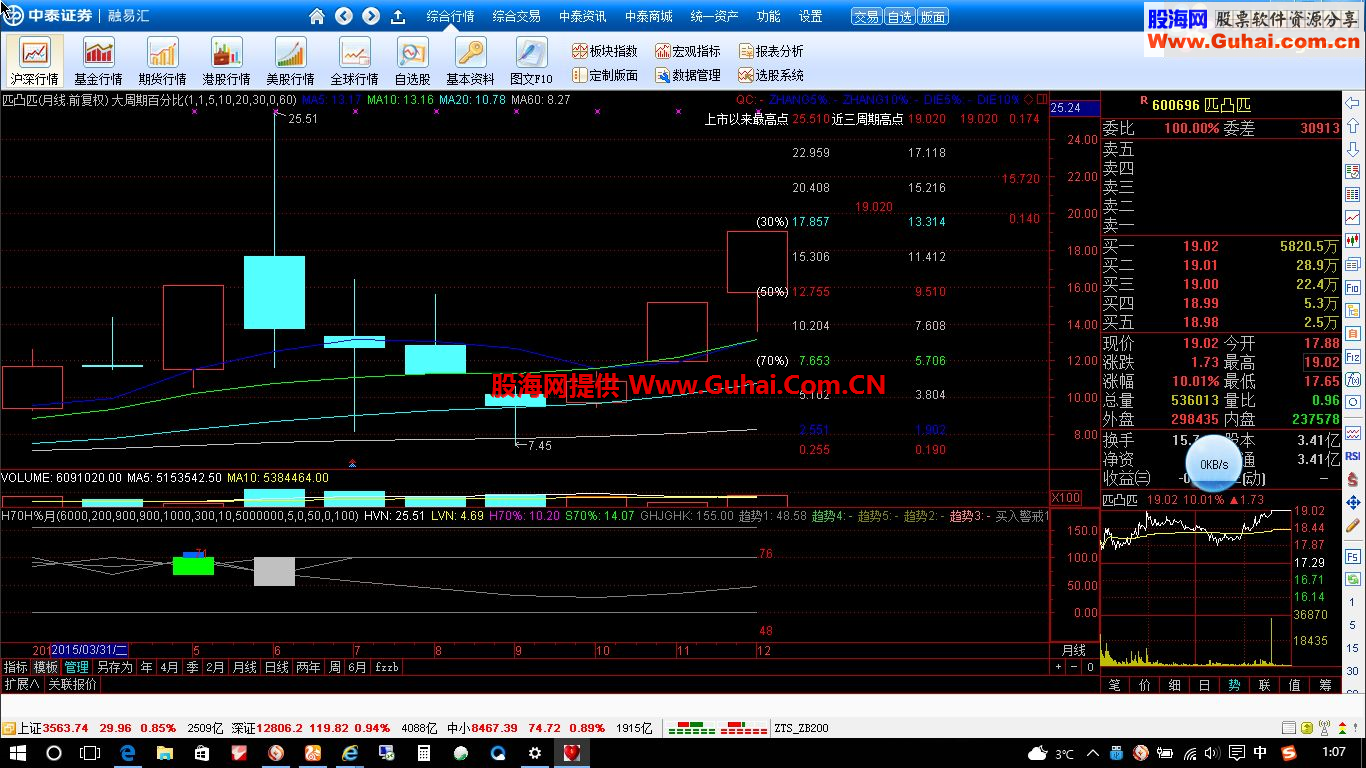Open 自选股 watchlist icon

412,61
